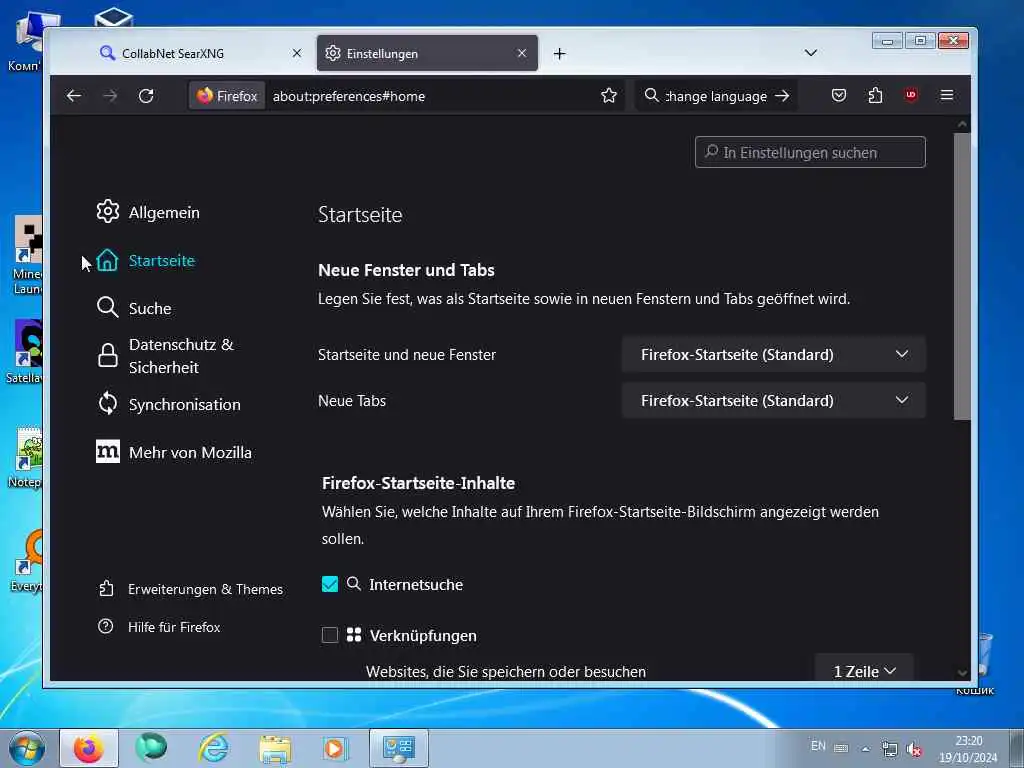Reload the page with the refresh icon

146,96
